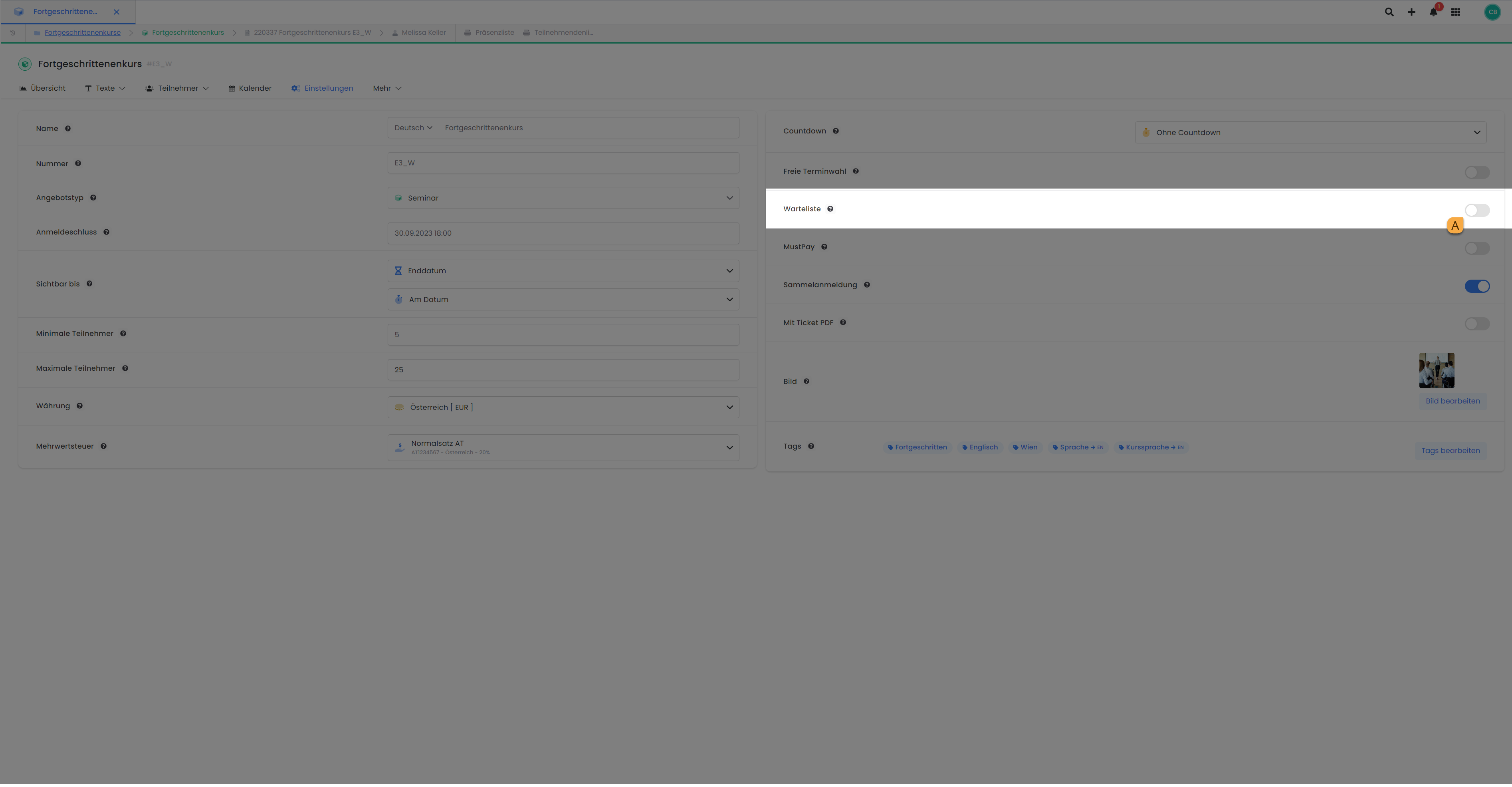Image resolution: width=1512 pixels, height=787 pixels.
Task: Click the plus icon to create new item
Action: point(1411,12)
